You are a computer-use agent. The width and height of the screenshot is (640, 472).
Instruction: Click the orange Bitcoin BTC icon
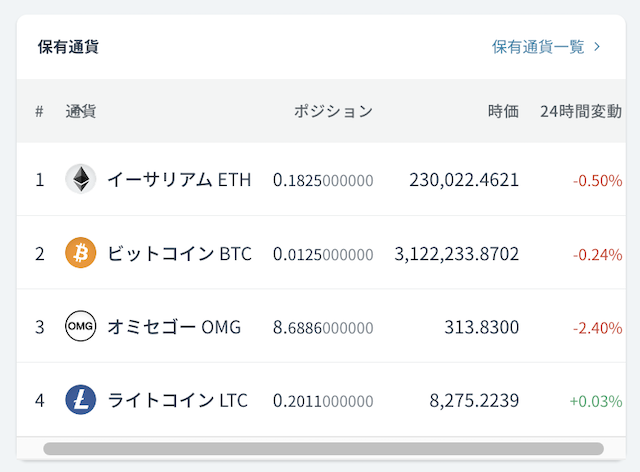pyautogui.click(x=81, y=253)
